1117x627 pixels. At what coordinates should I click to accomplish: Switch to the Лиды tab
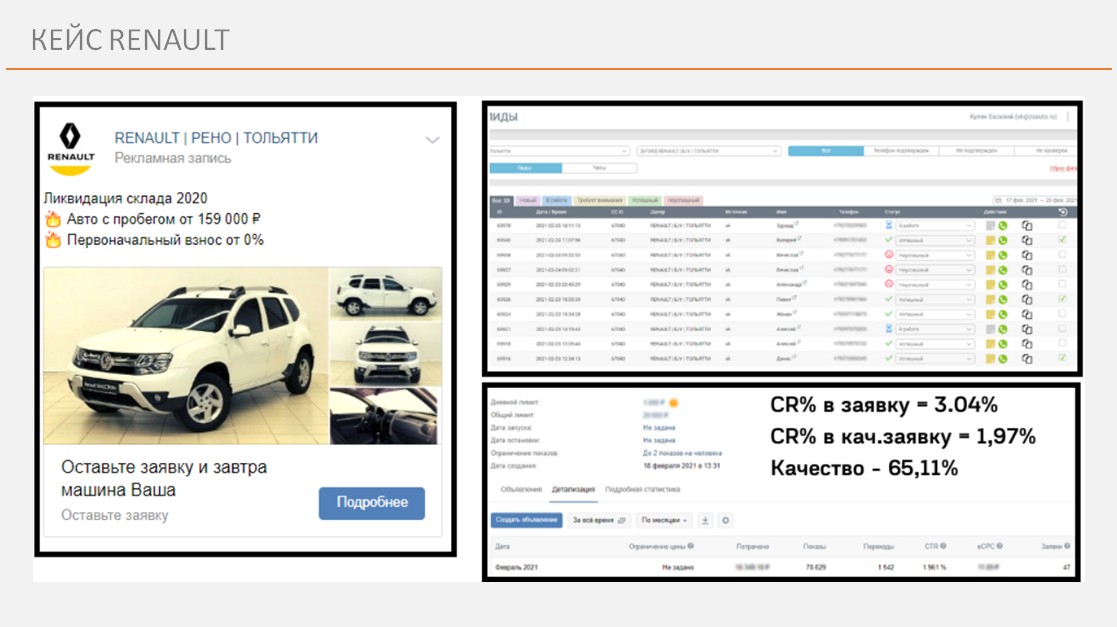pos(525,167)
